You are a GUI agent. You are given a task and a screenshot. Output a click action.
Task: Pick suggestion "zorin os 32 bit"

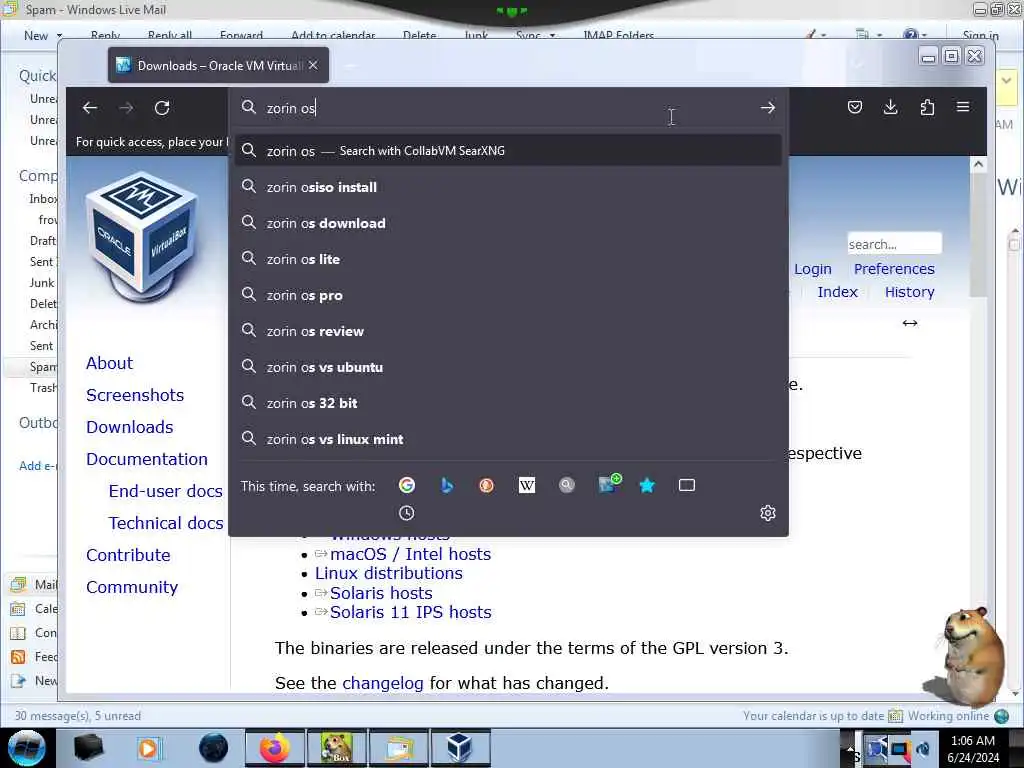pyautogui.click(x=509, y=403)
